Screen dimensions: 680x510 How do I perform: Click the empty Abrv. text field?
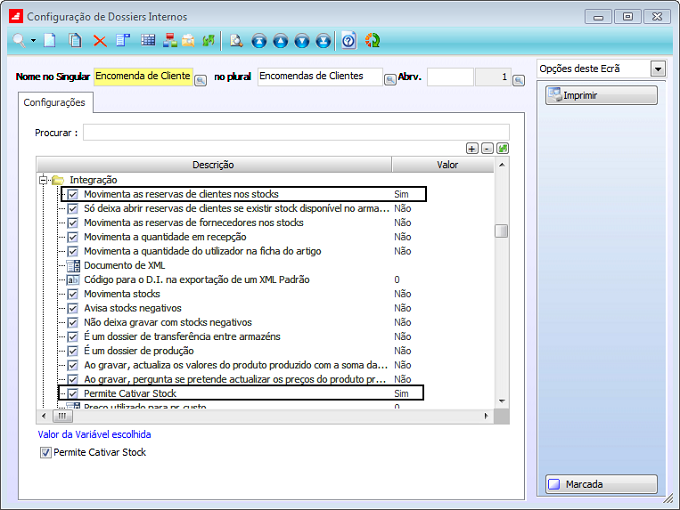450,77
